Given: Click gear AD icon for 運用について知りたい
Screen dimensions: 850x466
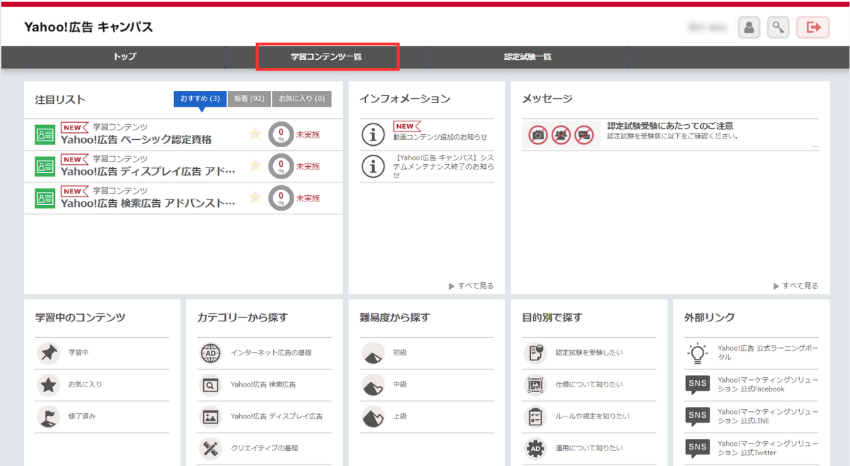Looking at the screenshot, I should 535,449.
